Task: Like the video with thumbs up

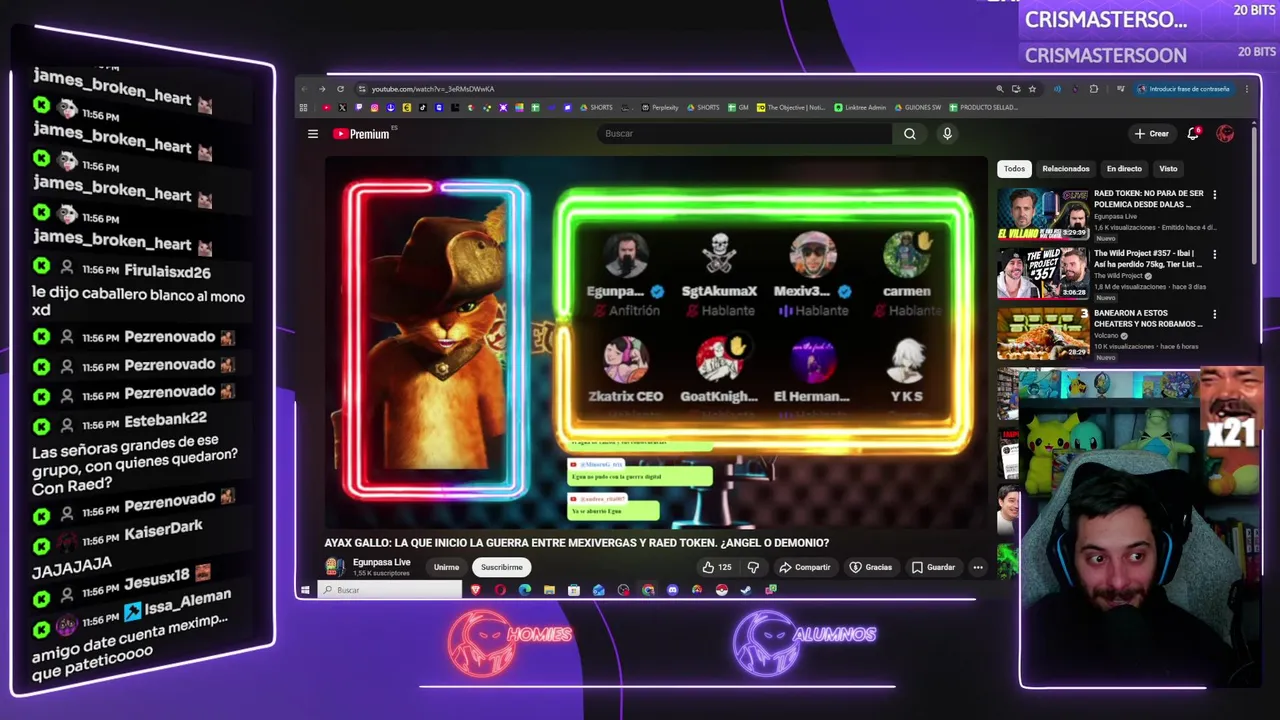Action: (x=708, y=567)
